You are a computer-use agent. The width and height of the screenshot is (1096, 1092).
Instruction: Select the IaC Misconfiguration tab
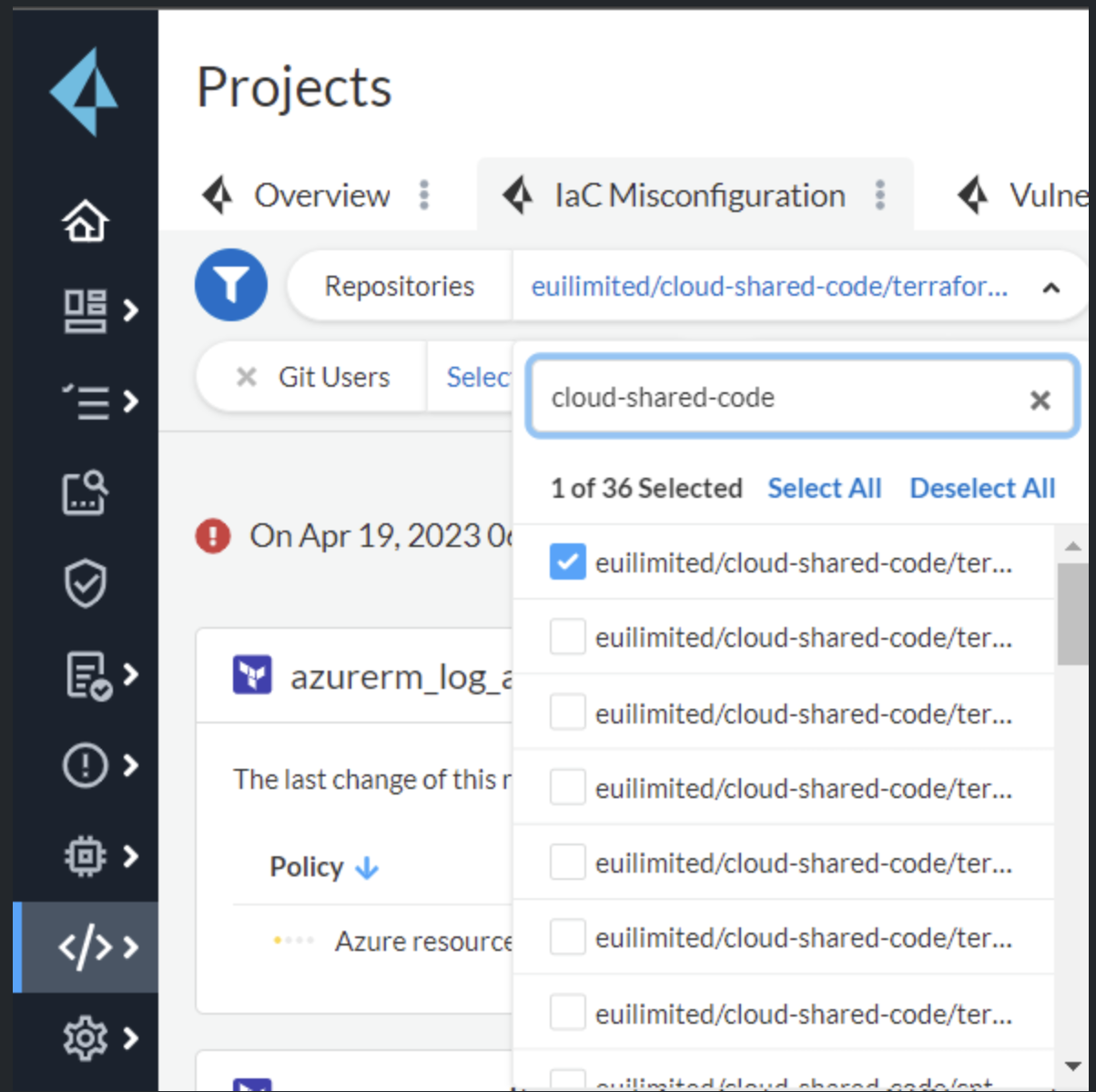tap(699, 195)
